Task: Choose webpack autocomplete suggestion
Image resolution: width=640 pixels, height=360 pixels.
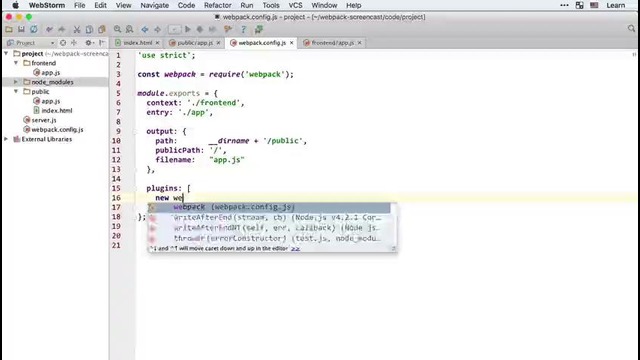Action: [x=269, y=207]
